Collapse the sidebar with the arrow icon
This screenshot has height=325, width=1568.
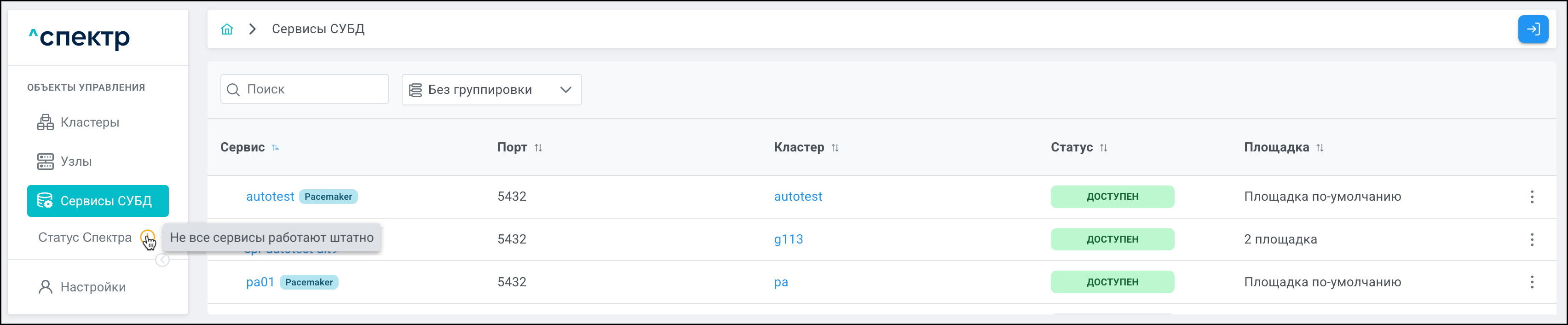pyautogui.click(x=162, y=261)
